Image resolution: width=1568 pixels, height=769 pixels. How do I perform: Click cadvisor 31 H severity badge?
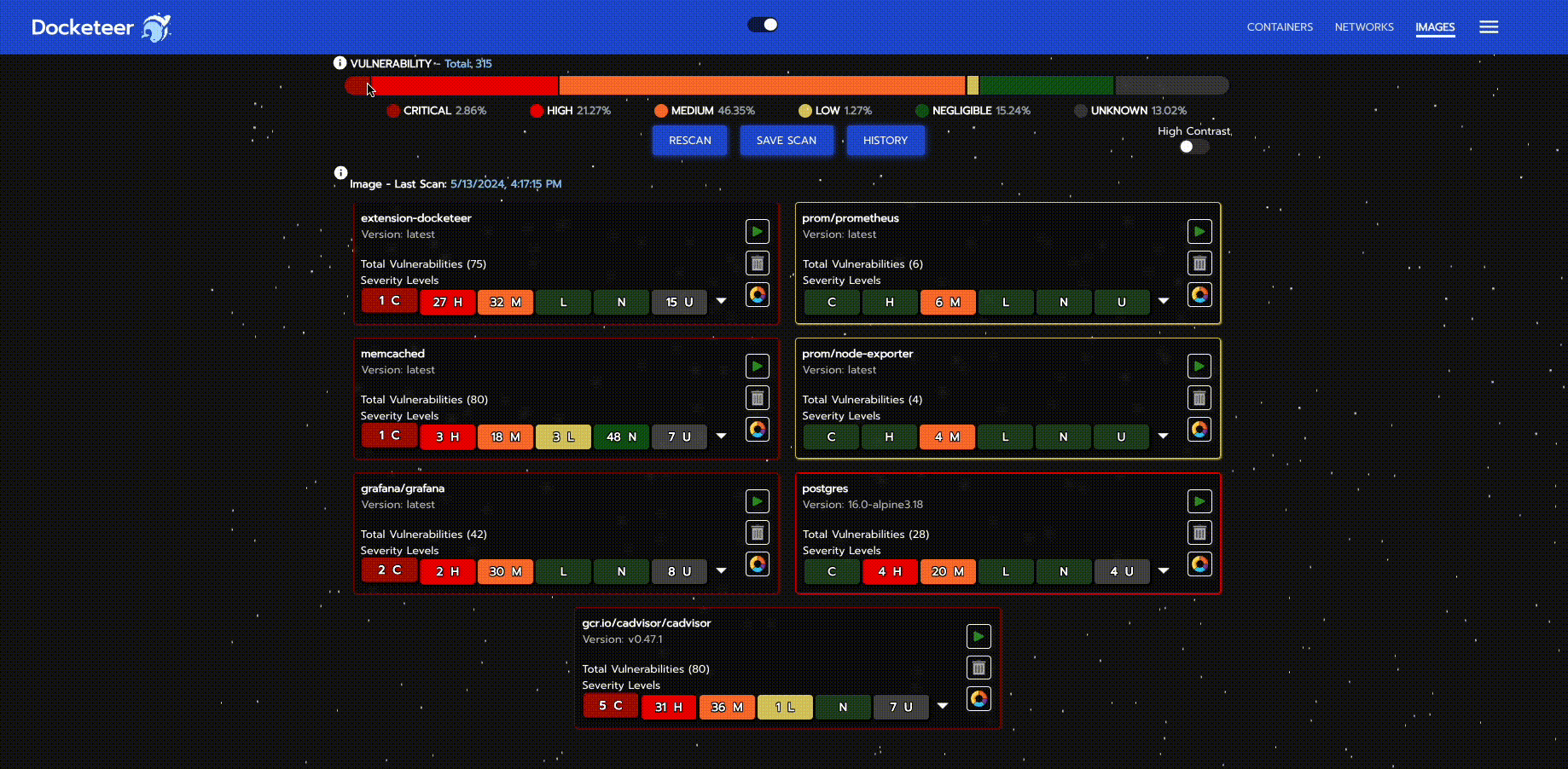[x=669, y=707]
